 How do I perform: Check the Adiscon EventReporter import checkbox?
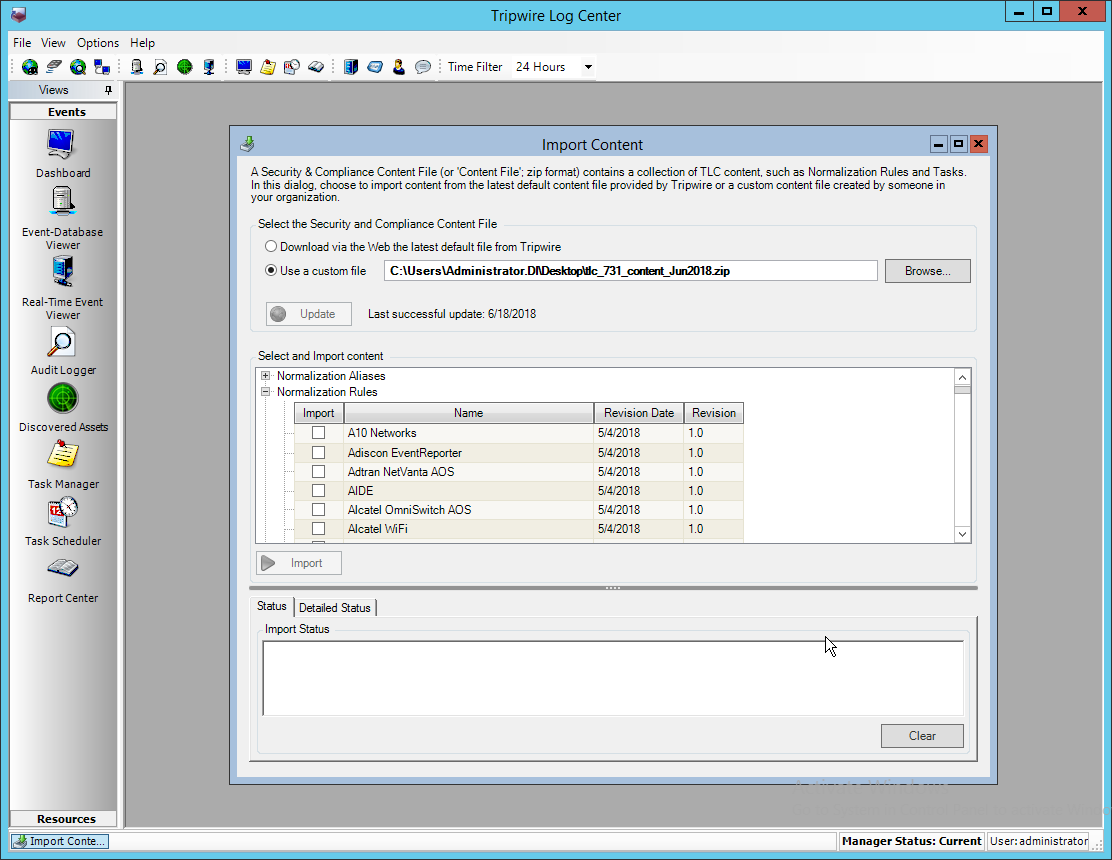point(318,452)
